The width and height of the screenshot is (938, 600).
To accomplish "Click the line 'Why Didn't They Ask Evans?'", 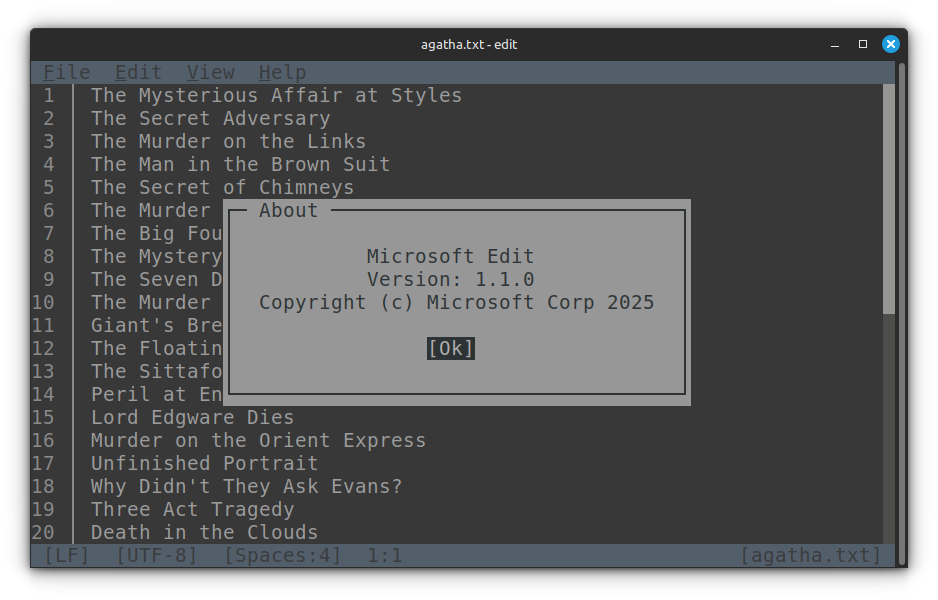I will point(246,486).
